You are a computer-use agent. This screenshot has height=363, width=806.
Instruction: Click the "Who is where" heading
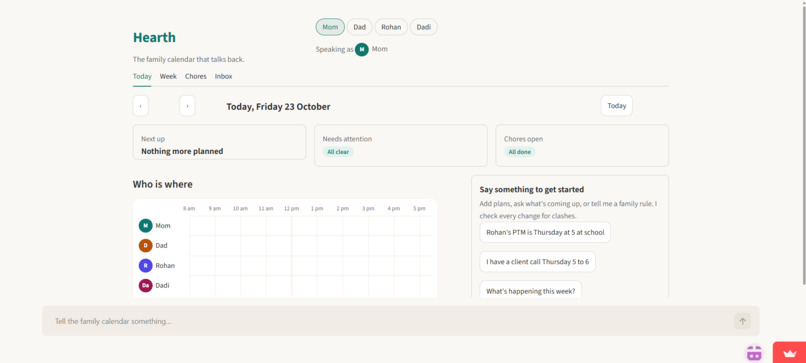[x=163, y=184]
